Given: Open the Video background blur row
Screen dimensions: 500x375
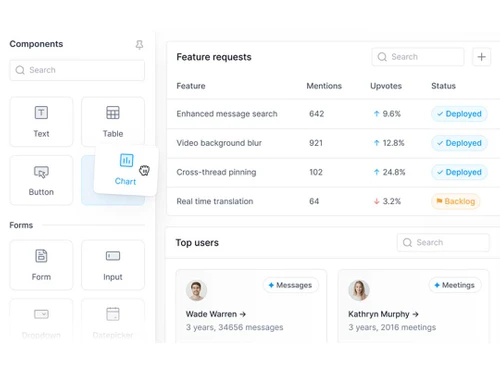Looking at the screenshot, I should tap(333, 143).
